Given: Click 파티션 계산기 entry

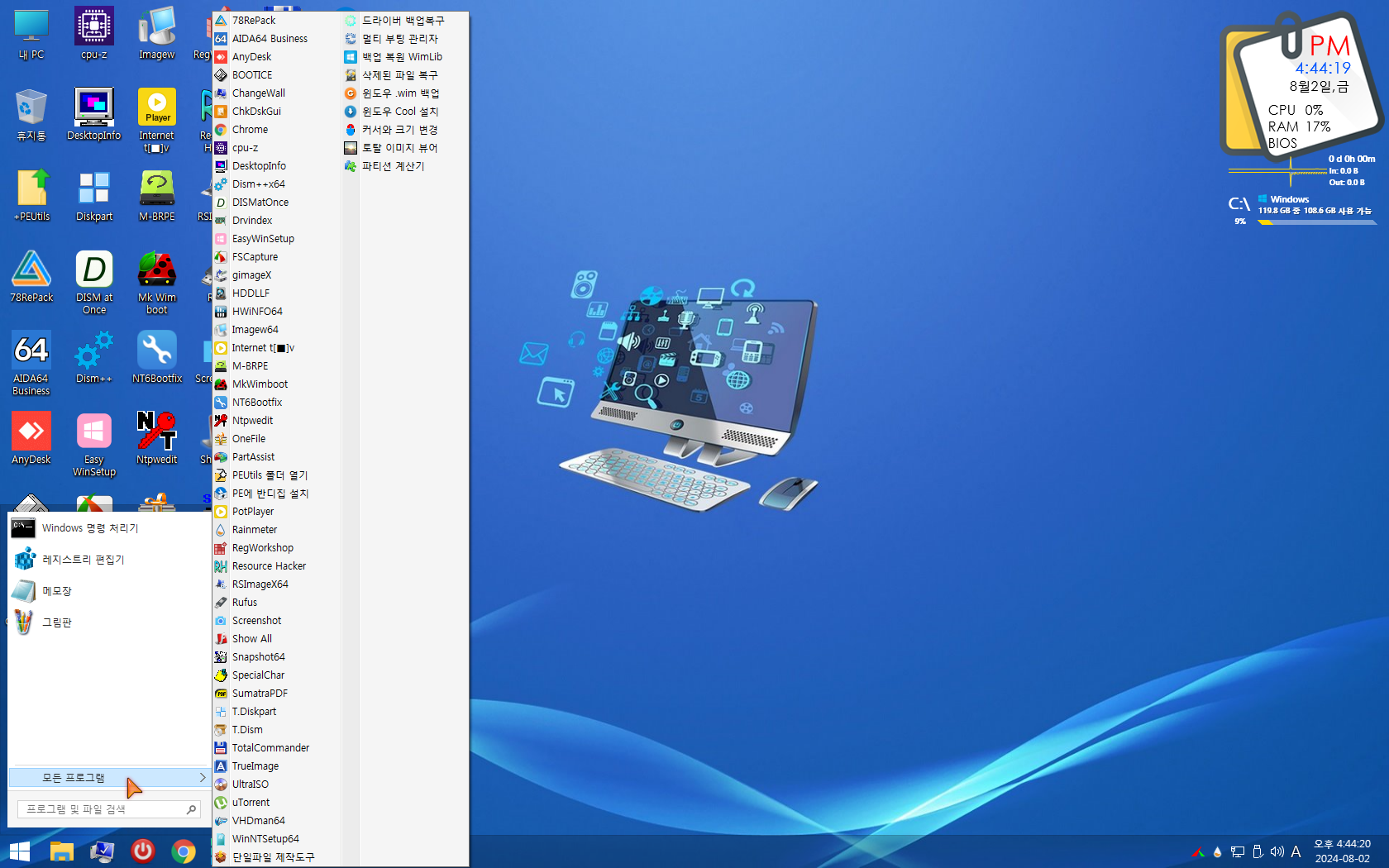Looking at the screenshot, I should tap(405, 166).
